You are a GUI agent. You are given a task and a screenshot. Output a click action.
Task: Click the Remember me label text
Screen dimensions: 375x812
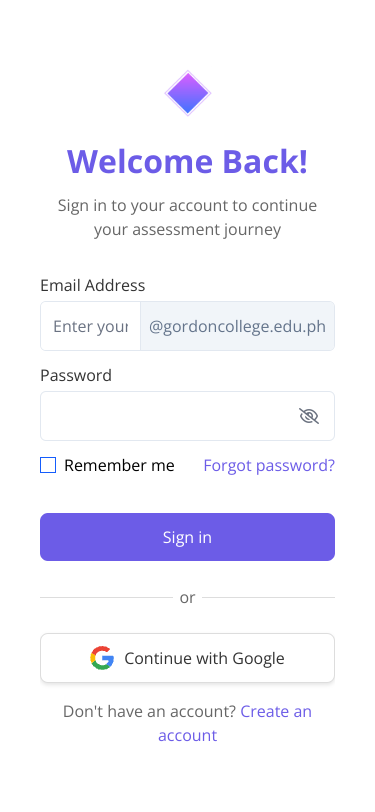[x=119, y=466]
